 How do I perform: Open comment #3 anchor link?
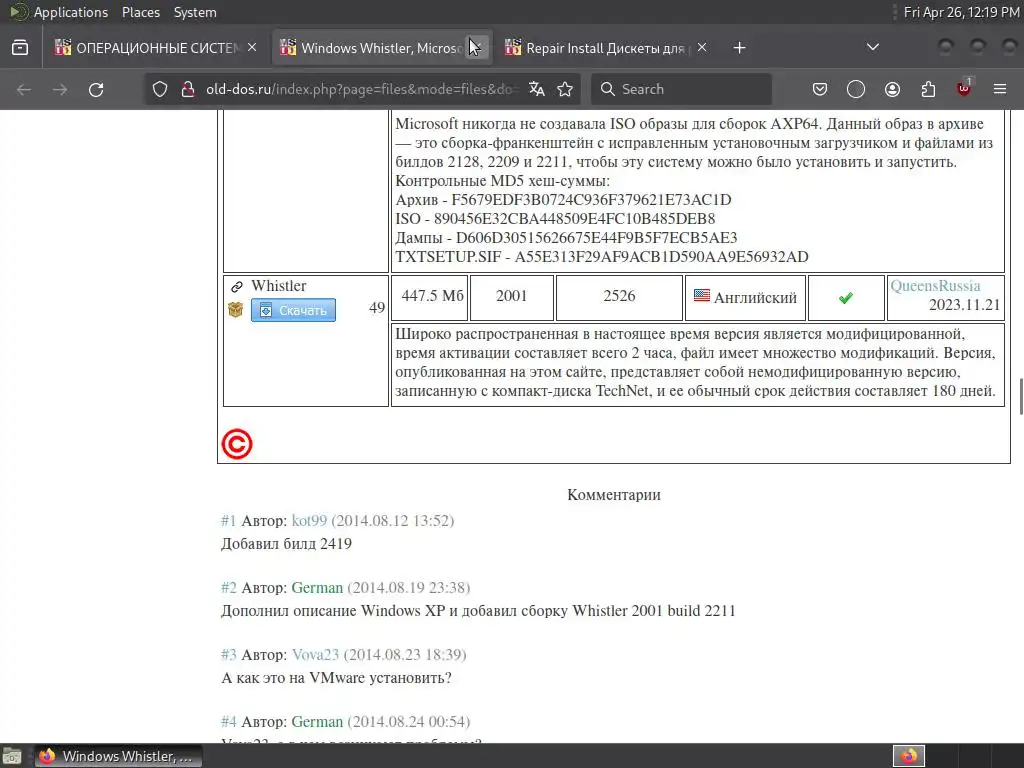229,654
